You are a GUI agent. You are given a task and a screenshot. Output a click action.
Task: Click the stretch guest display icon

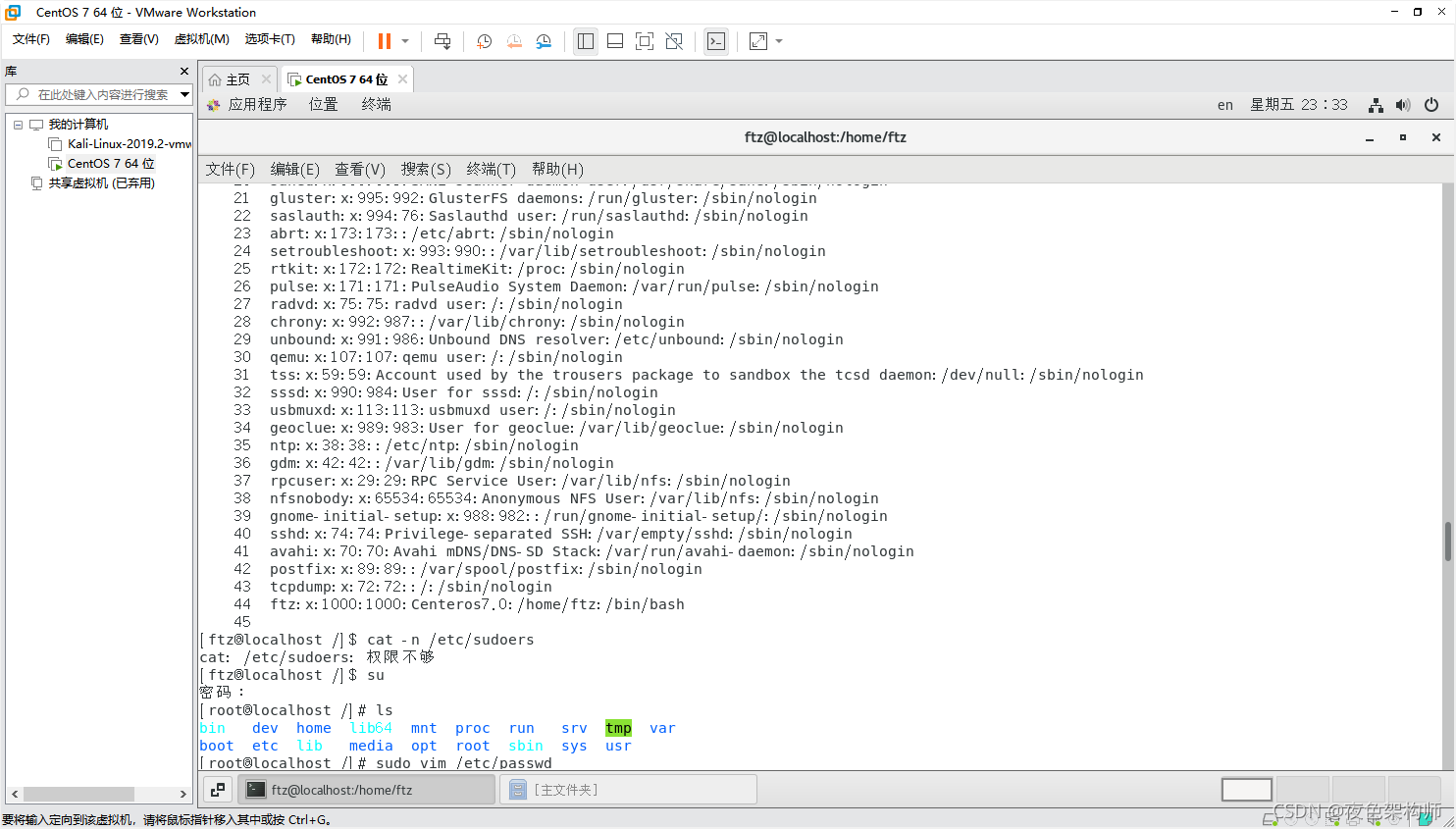click(758, 41)
